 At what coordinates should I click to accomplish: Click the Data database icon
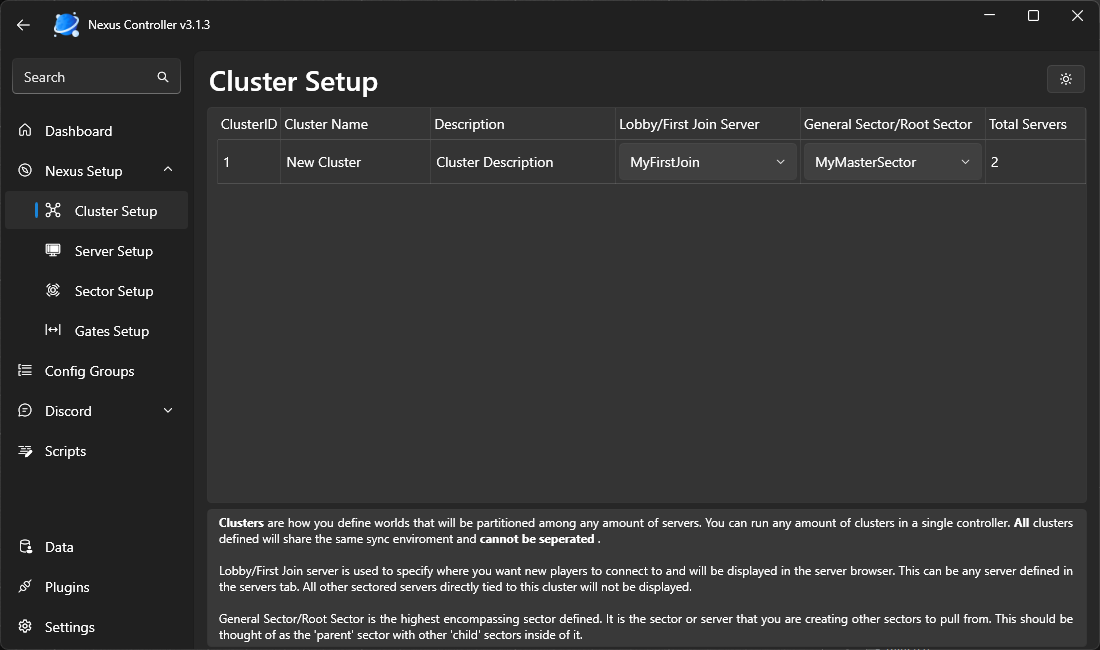(25, 547)
